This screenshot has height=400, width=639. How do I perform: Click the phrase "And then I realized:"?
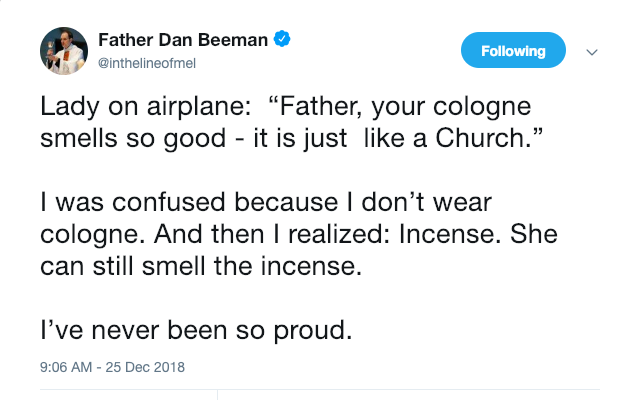click(x=272, y=234)
